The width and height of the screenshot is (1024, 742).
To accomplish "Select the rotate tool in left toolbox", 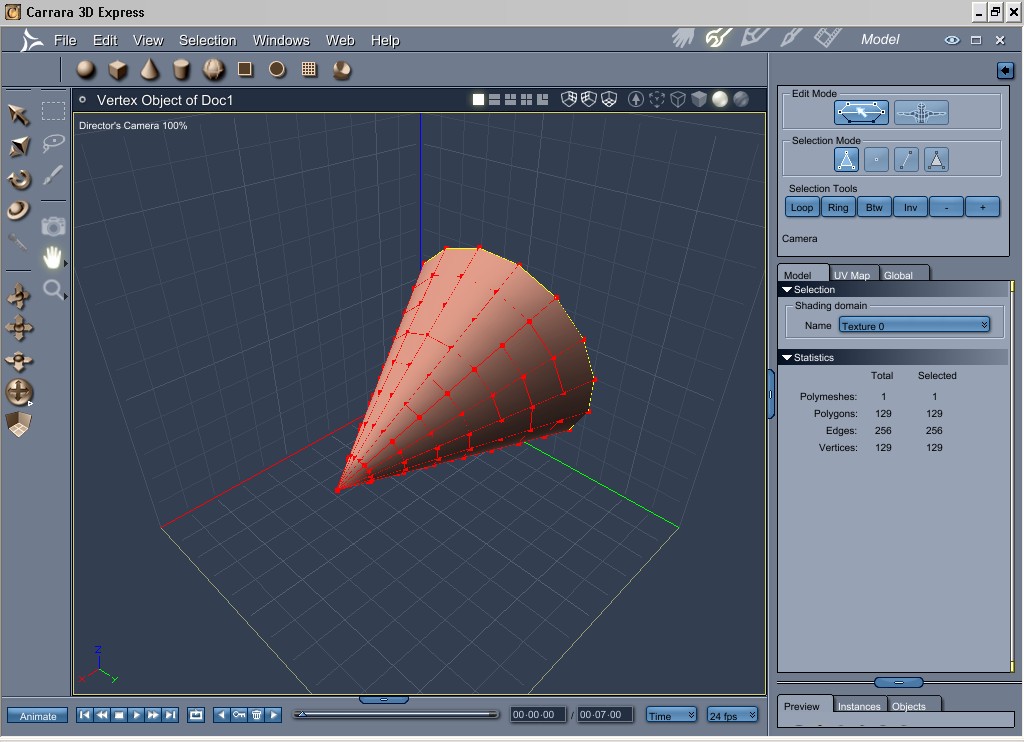I will pyautogui.click(x=19, y=180).
